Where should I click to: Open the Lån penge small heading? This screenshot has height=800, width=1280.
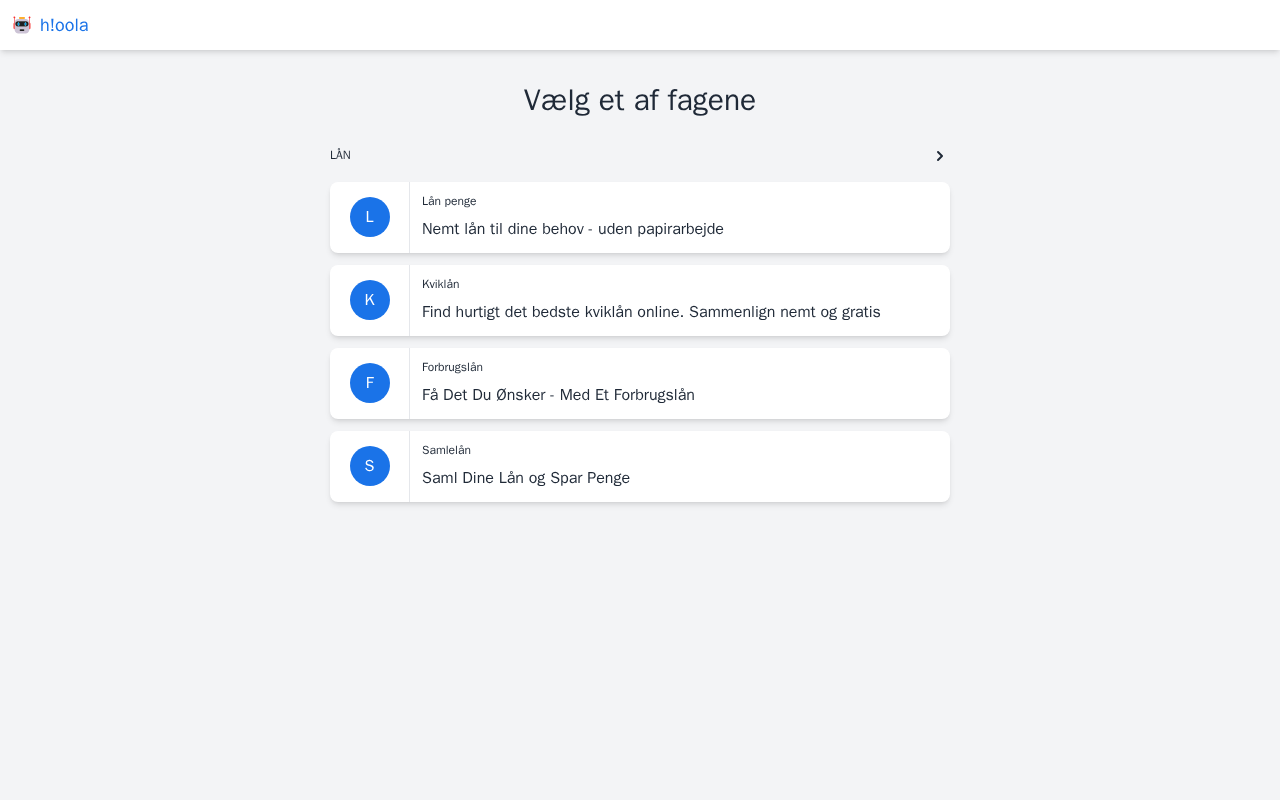pyautogui.click(x=449, y=201)
